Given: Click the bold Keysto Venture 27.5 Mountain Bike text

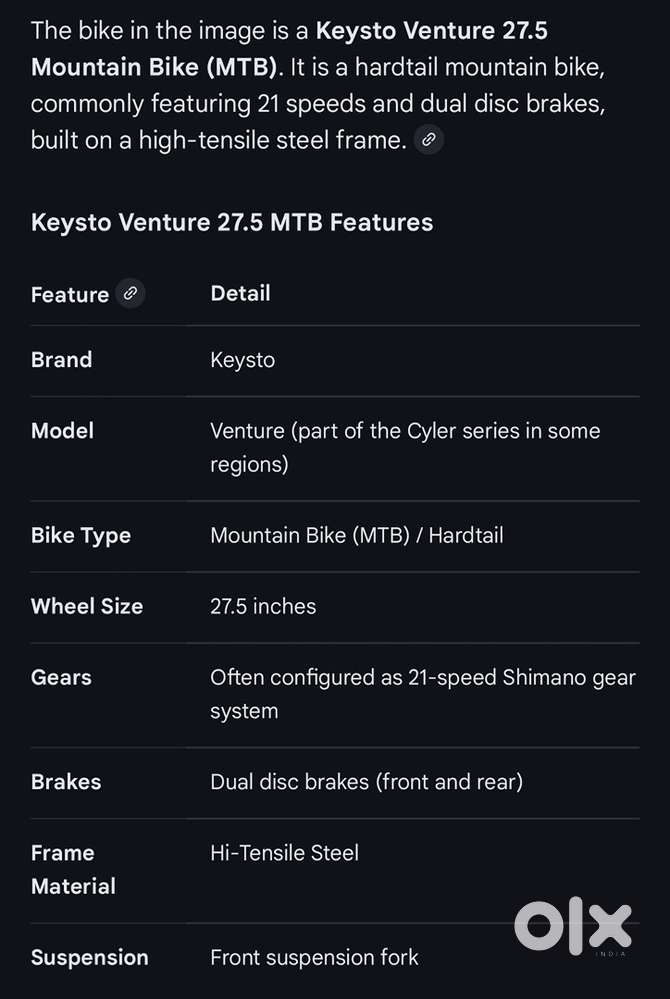Looking at the screenshot, I should pyautogui.click(x=290, y=50).
